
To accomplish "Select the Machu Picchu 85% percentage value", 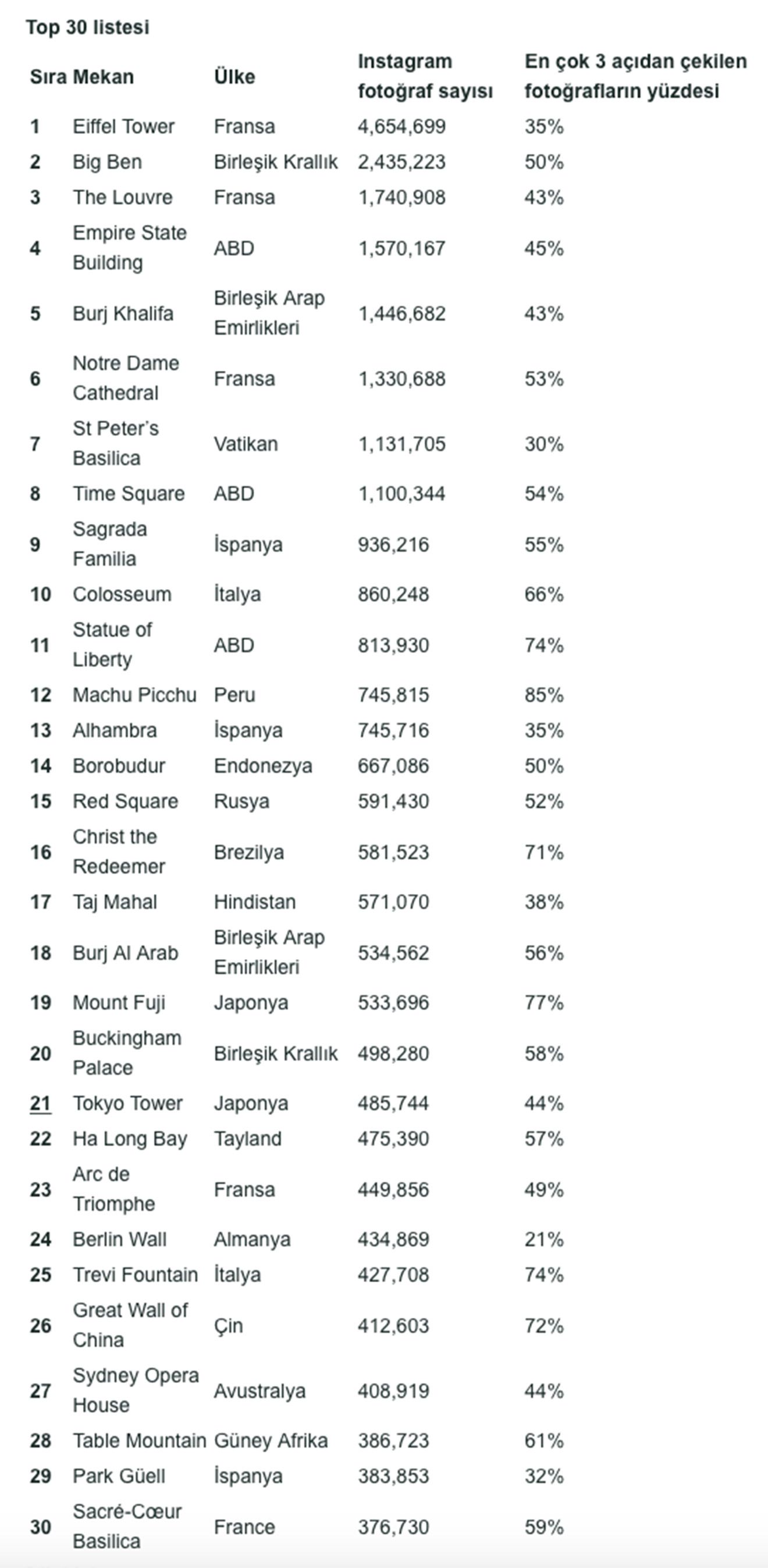I will coord(543,695).
